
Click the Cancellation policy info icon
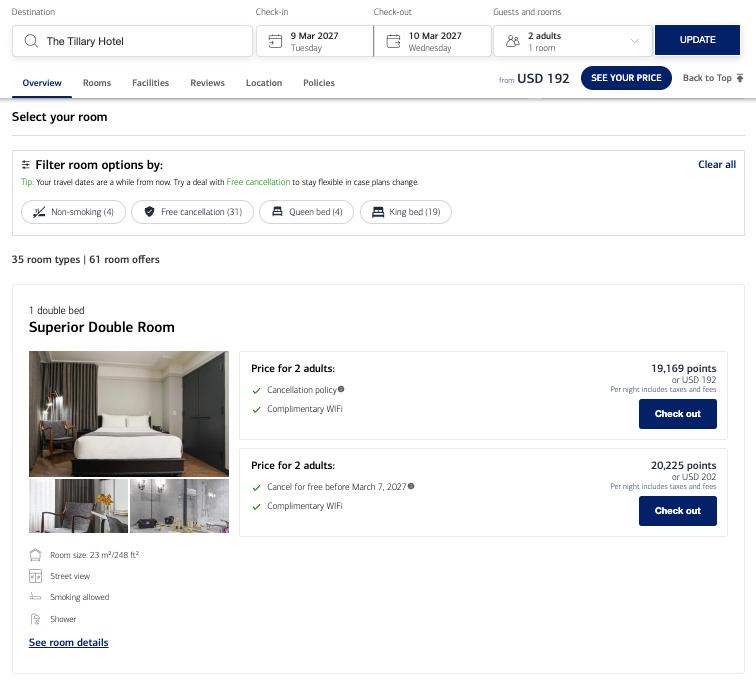pyautogui.click(x=341, y=389)
